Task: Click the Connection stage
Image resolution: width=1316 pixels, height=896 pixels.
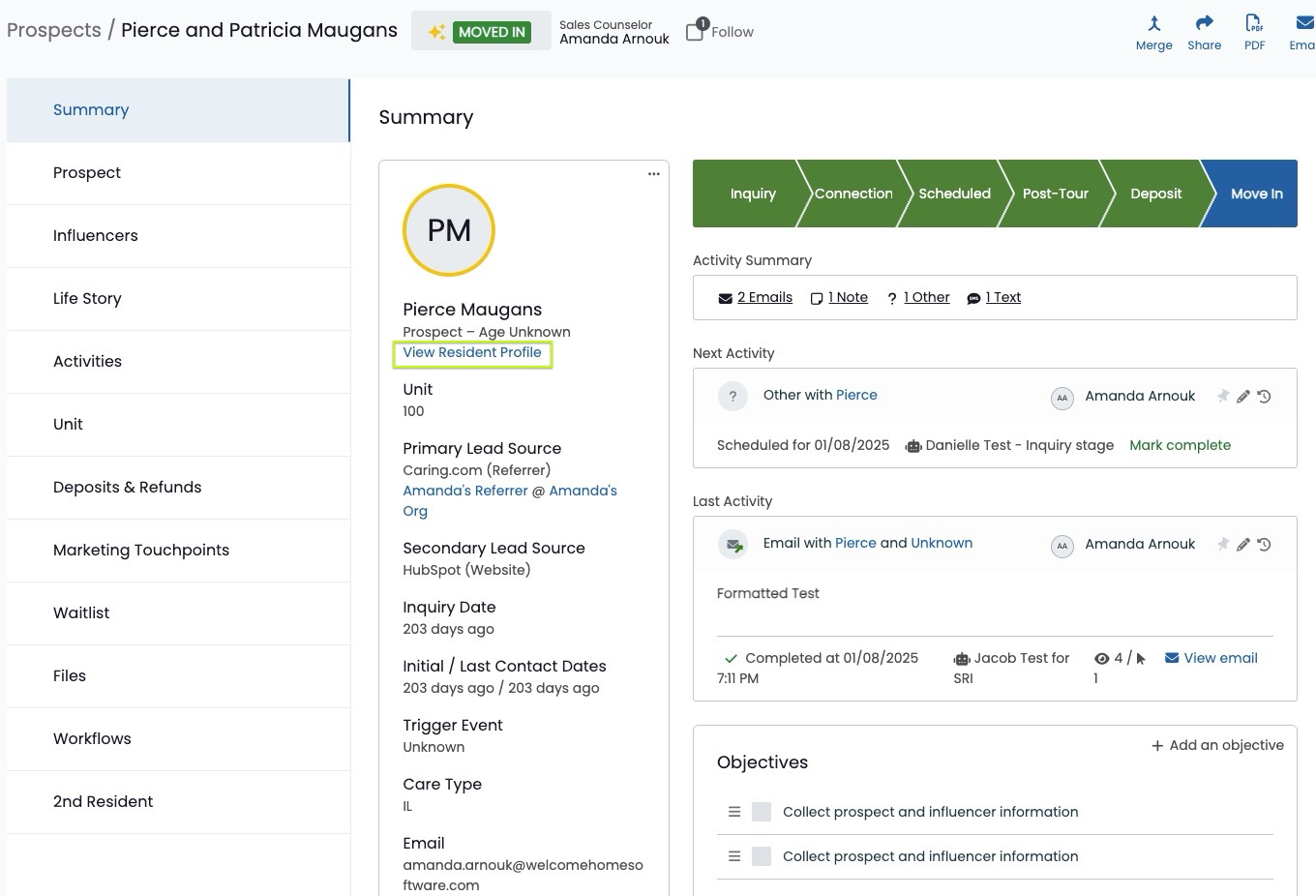Action: tap(853, 194)
